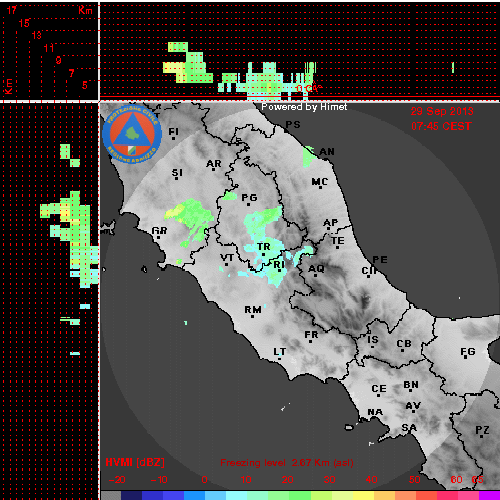500x500 pixels.
Task: Select the AR city marker label
Action: tap(214, 164)
